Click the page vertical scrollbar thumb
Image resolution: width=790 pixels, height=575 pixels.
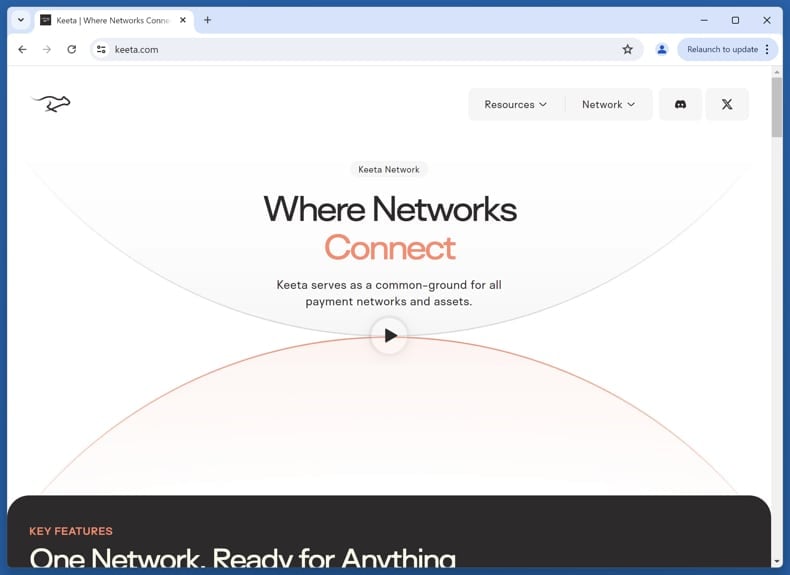pyautogui.click(x=776, y=107)
